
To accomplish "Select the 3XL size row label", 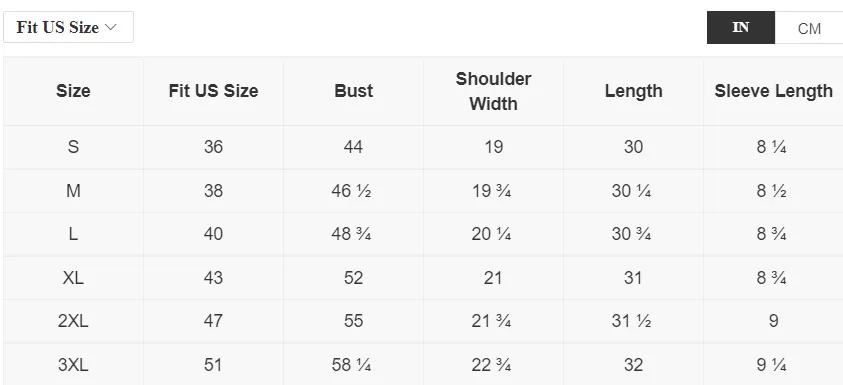I will (x=73, y=365).
